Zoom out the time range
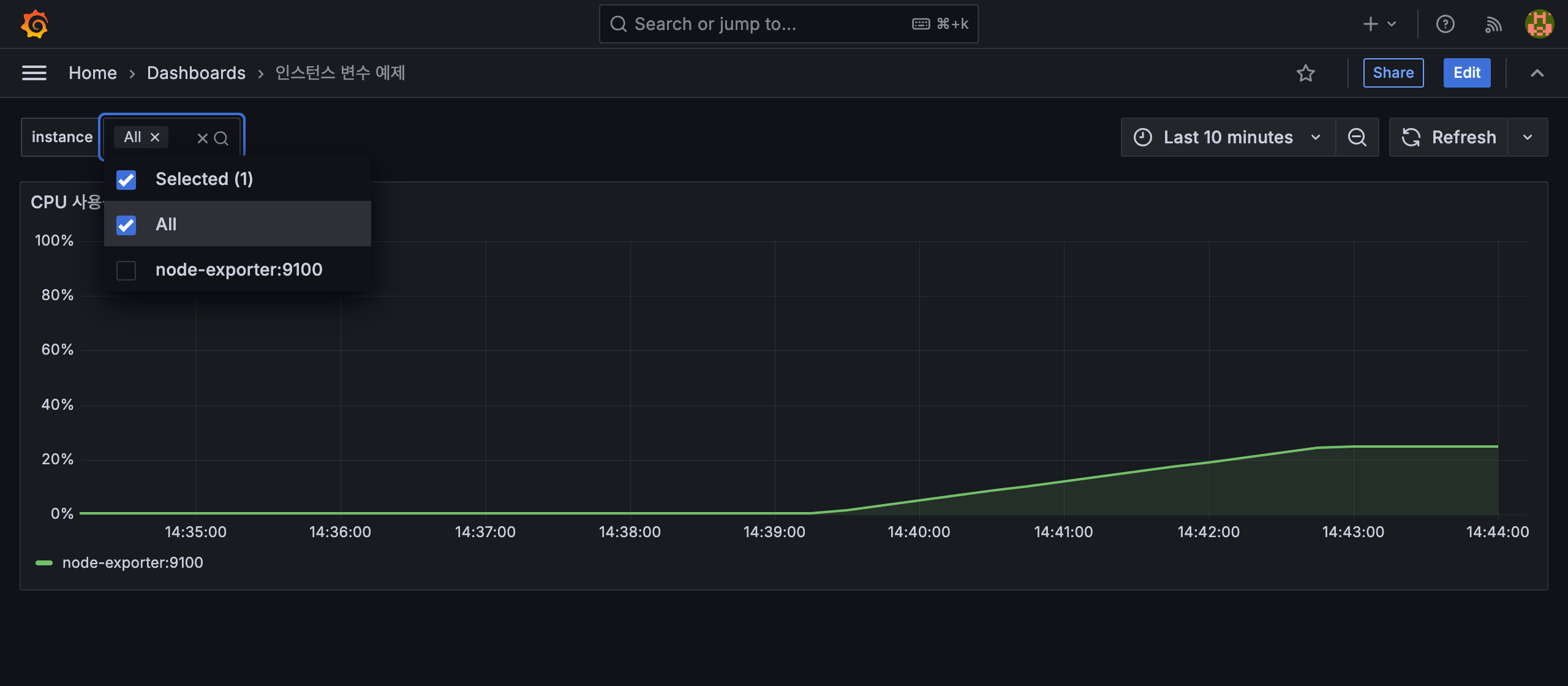The image size is (1568, 686). point(1357,137)
